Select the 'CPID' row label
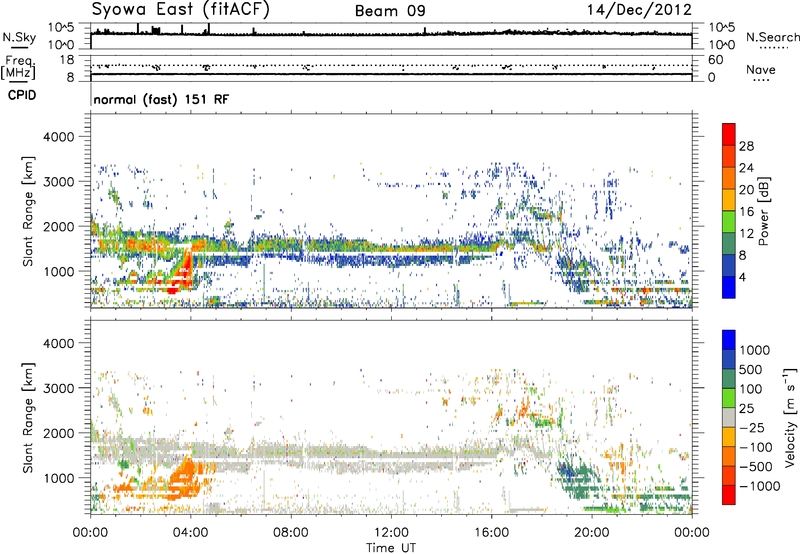 pyautogui.click(x=22, y=95)
